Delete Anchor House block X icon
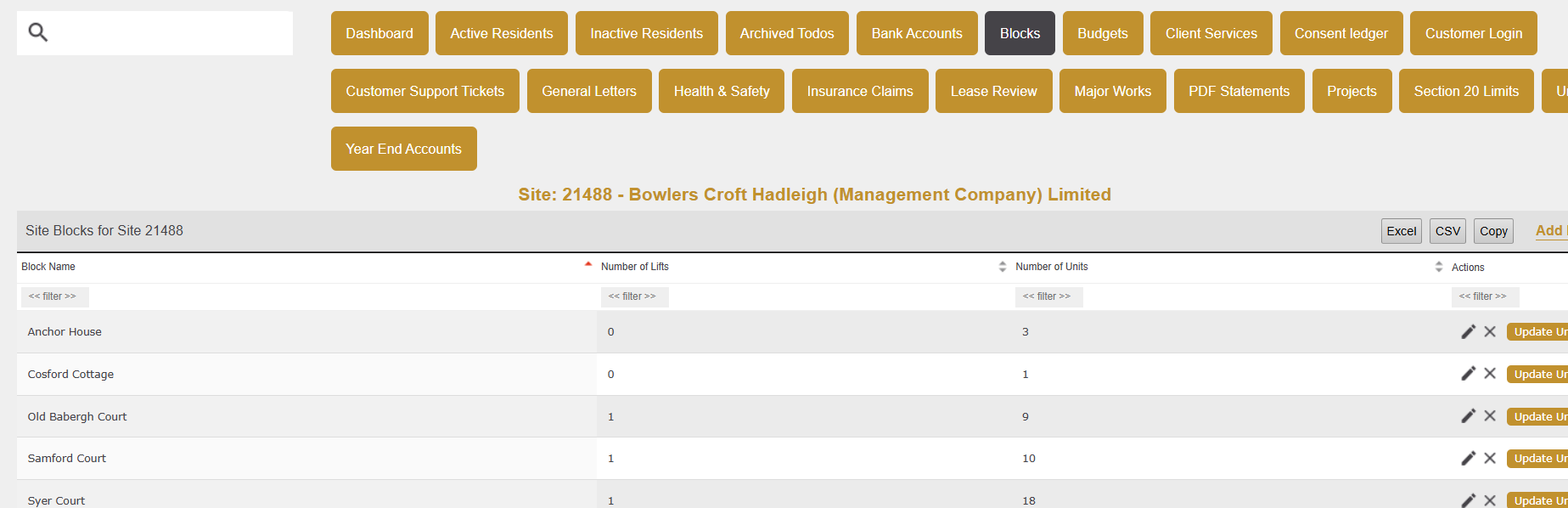The image size is (1568, 508). pos(1490,331)
